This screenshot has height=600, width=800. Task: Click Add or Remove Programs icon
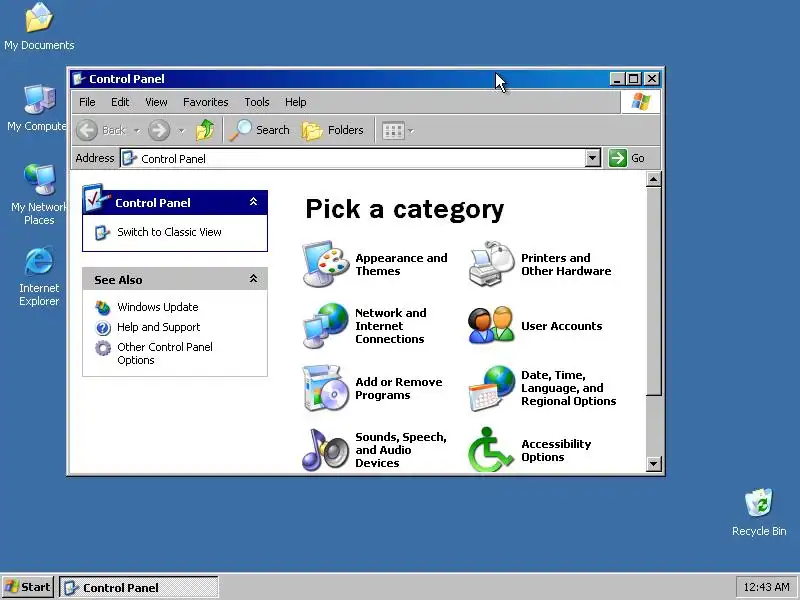coord(326,388)
